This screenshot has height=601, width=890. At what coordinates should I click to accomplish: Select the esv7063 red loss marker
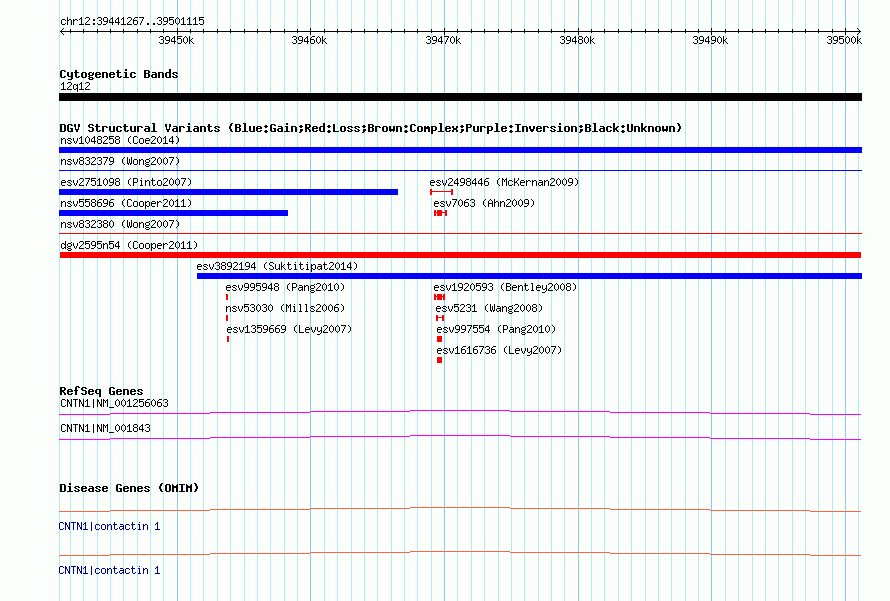coord(440,213)
